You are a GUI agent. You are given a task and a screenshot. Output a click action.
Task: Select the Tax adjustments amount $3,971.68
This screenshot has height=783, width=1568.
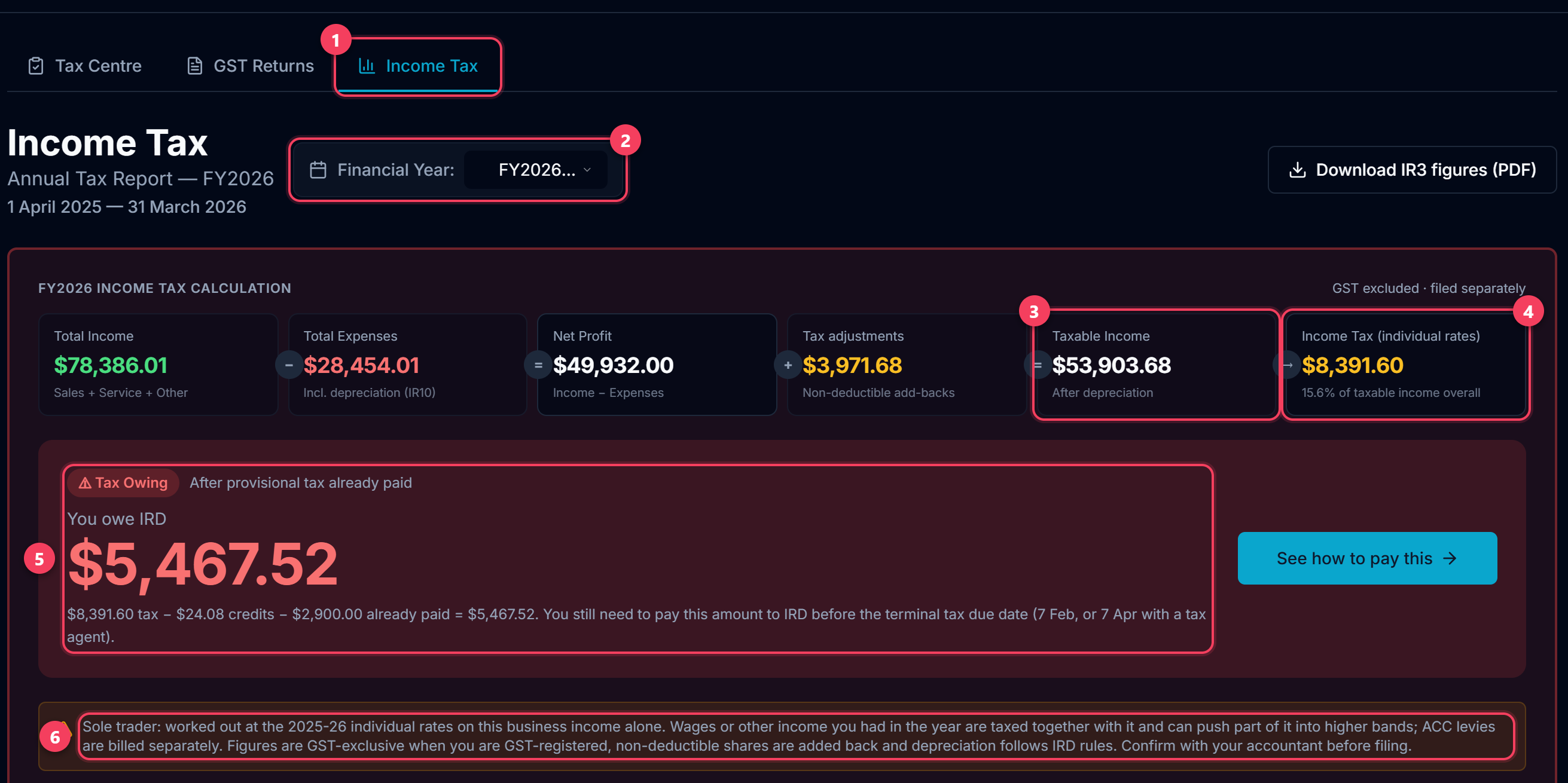click(x=852, y=365)
